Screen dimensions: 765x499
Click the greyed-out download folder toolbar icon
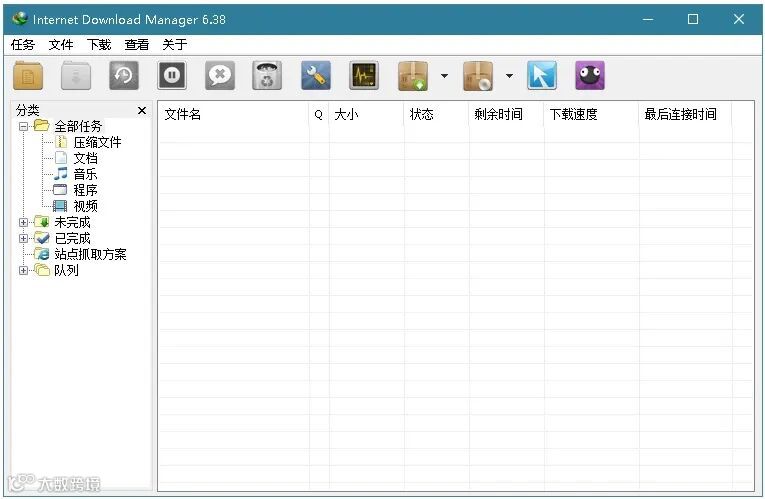tap(76, 76)
